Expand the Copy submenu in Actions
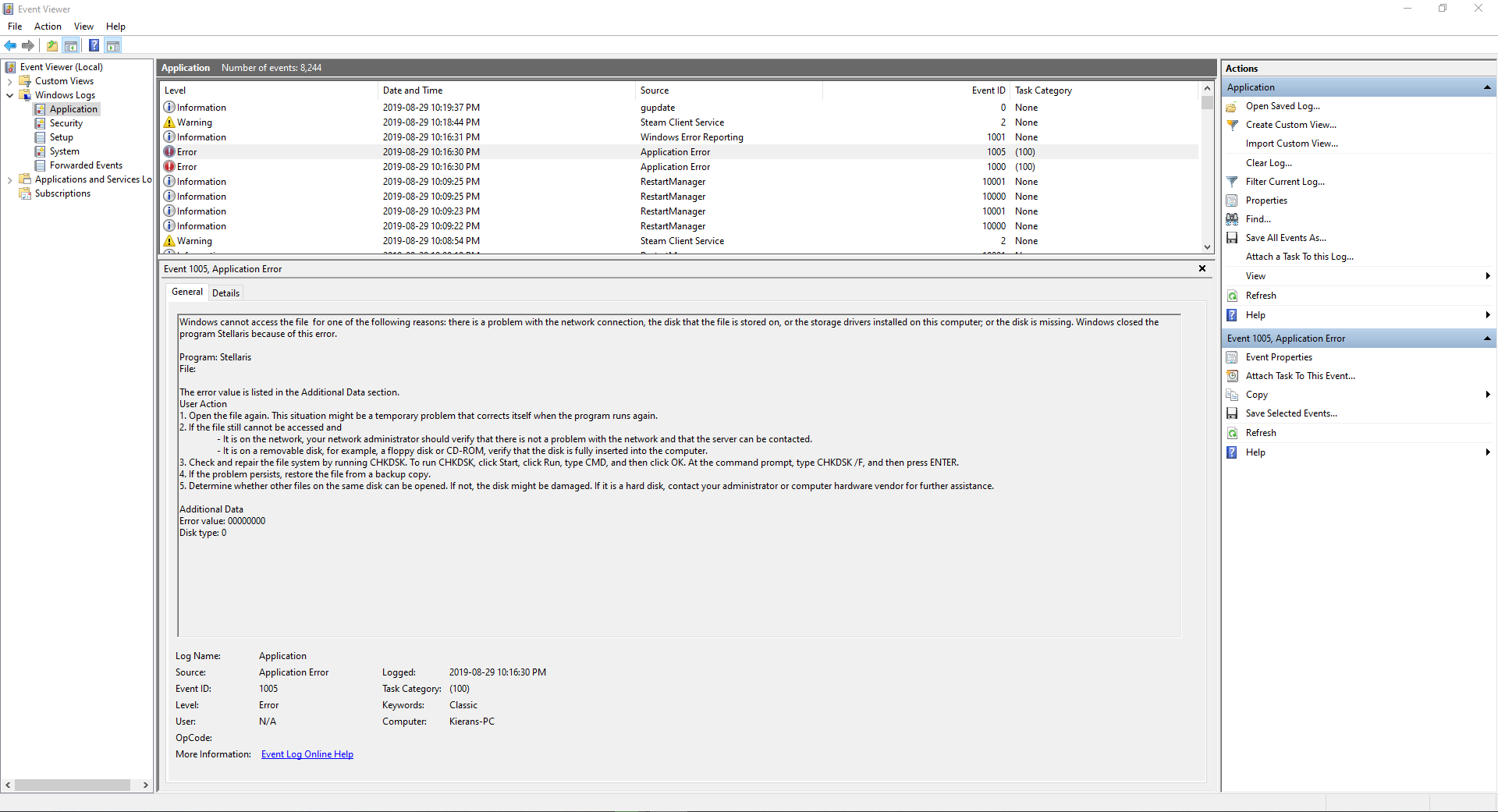Image resolution: width=1498 pixels, height=812 pixels. click(x=1488, y=395)
